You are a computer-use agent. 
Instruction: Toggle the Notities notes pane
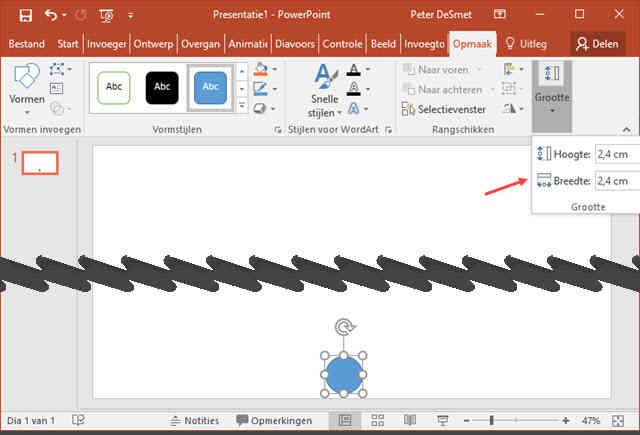click(x=195, y=420)
